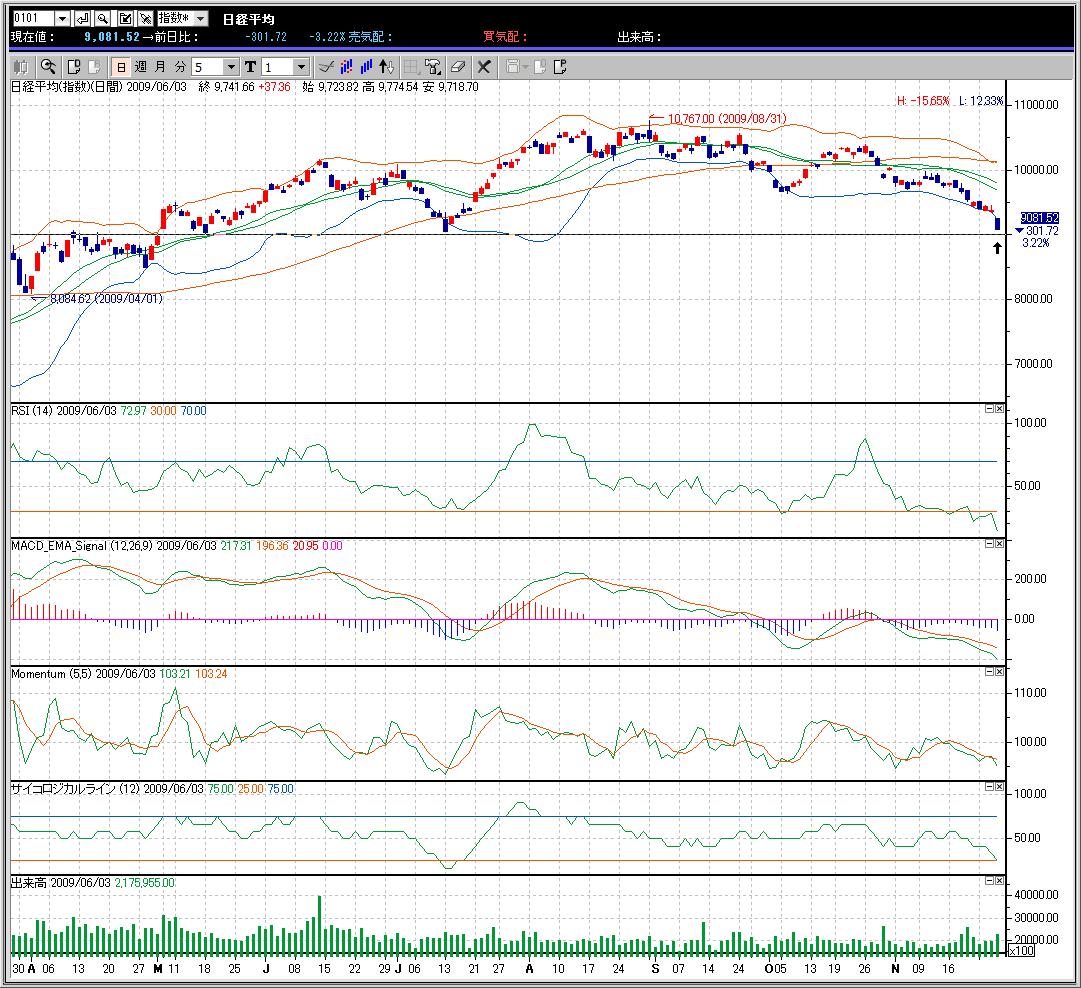Close the Momentum indicator panel

pyautogui.click(x=998, y=672)
